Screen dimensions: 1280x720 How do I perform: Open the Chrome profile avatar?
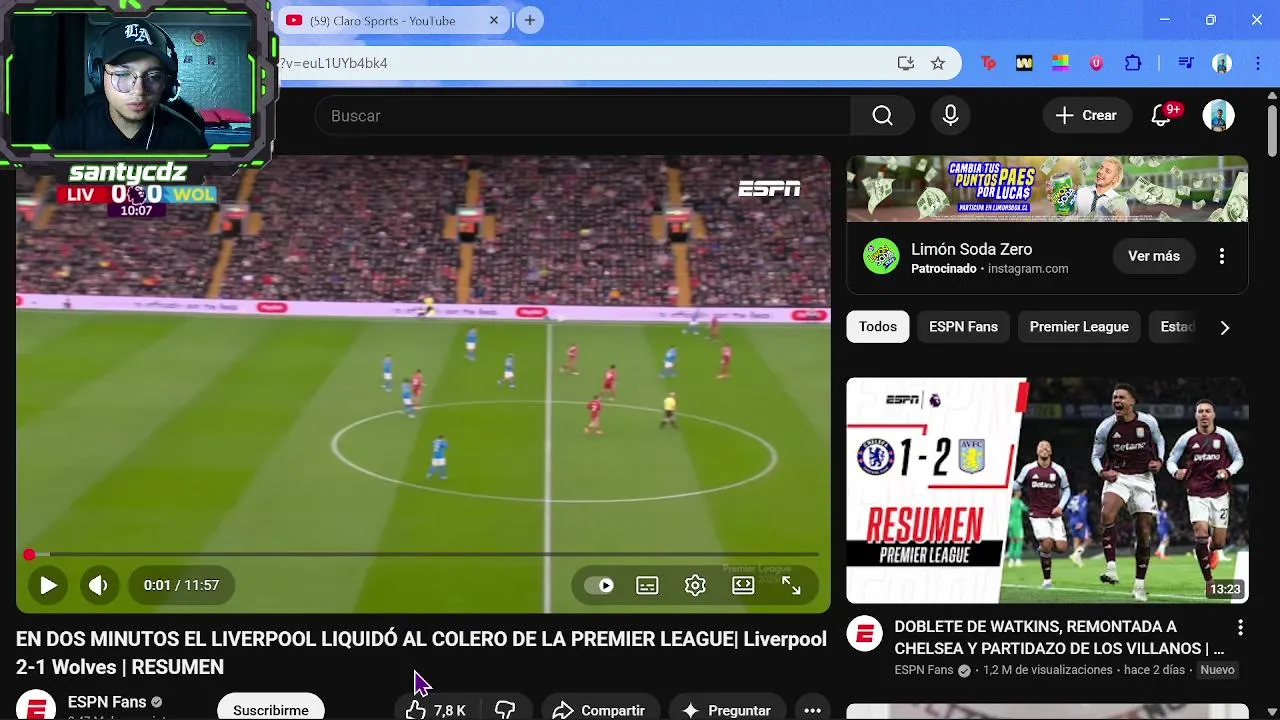pos(1222,63)
